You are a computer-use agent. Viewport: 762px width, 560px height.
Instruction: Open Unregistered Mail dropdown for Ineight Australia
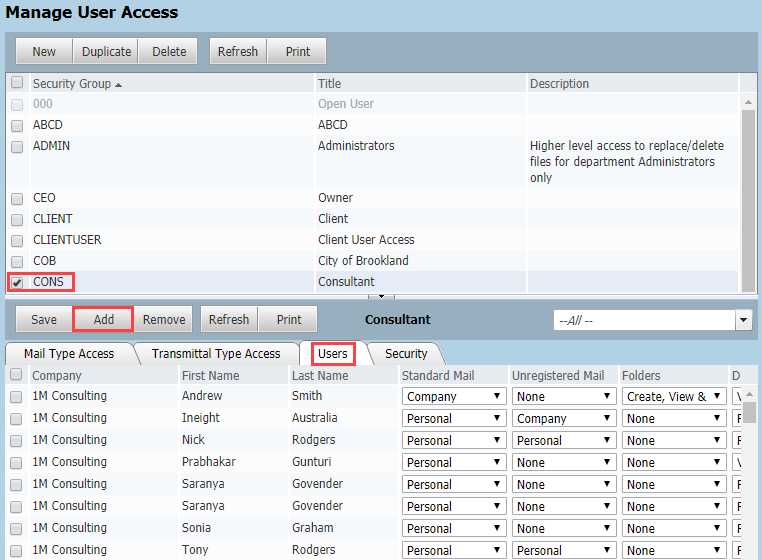click(563, 419)
